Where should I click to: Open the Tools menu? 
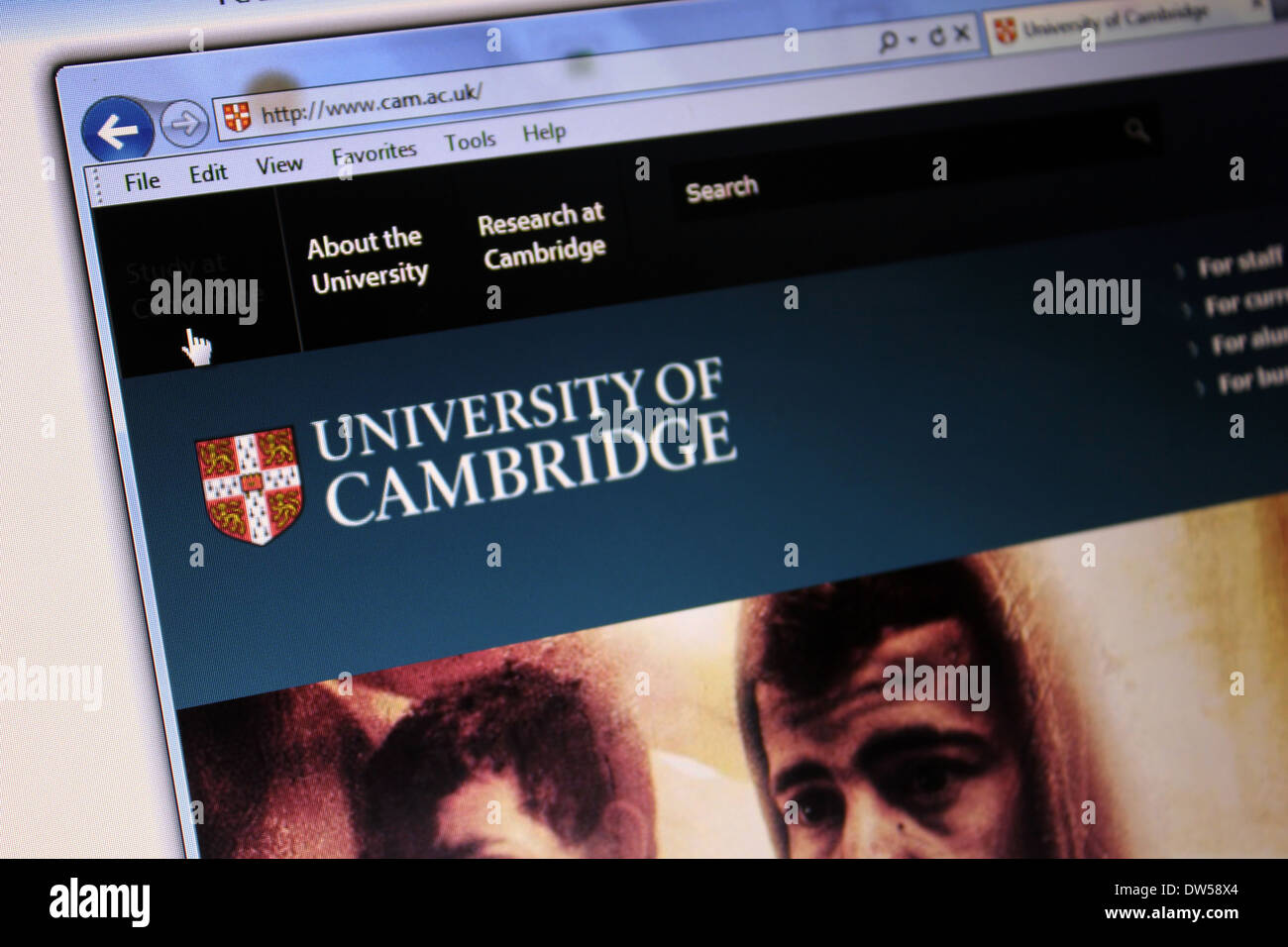point(470,142)
